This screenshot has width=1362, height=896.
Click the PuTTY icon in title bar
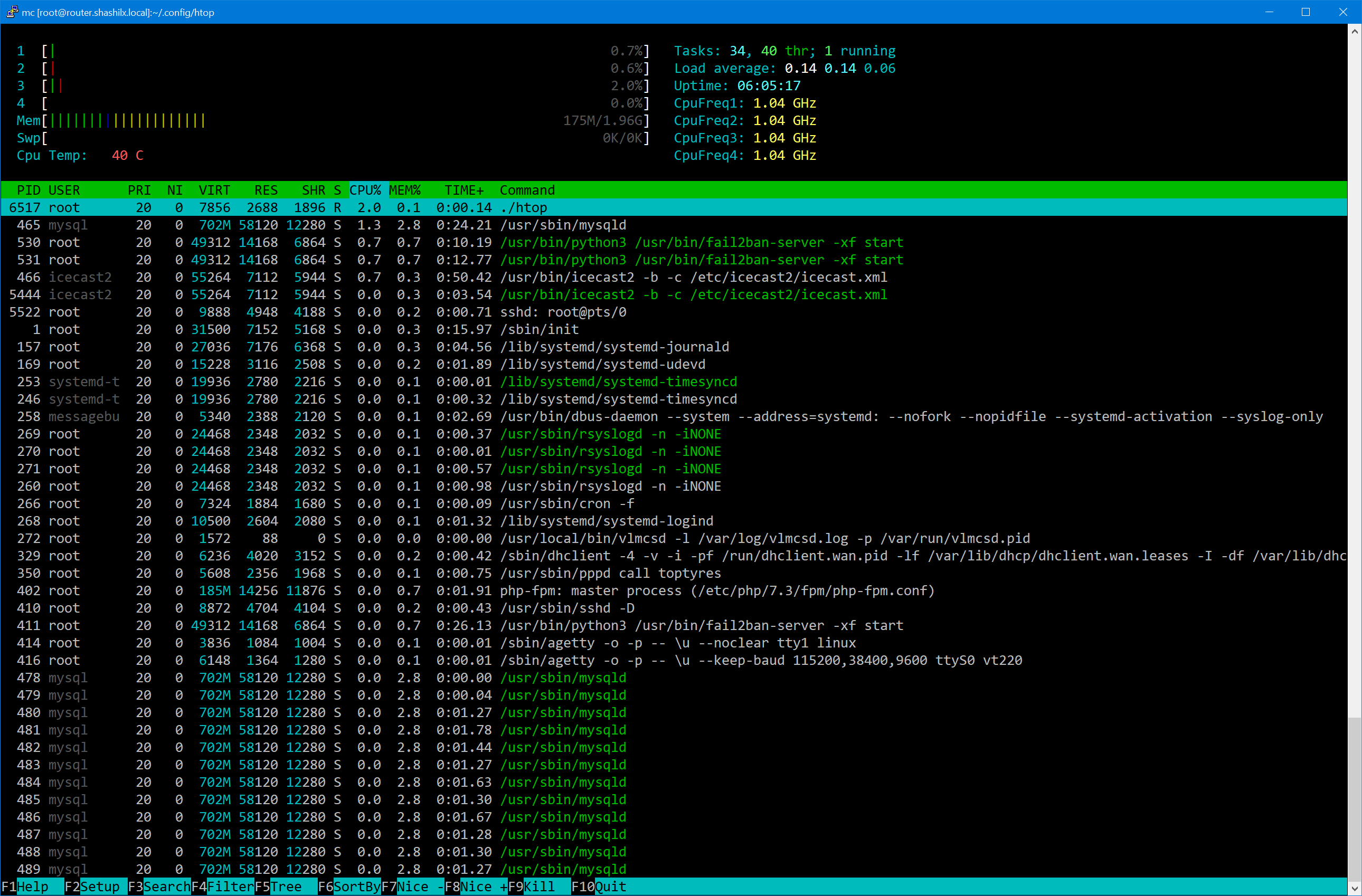12,12
